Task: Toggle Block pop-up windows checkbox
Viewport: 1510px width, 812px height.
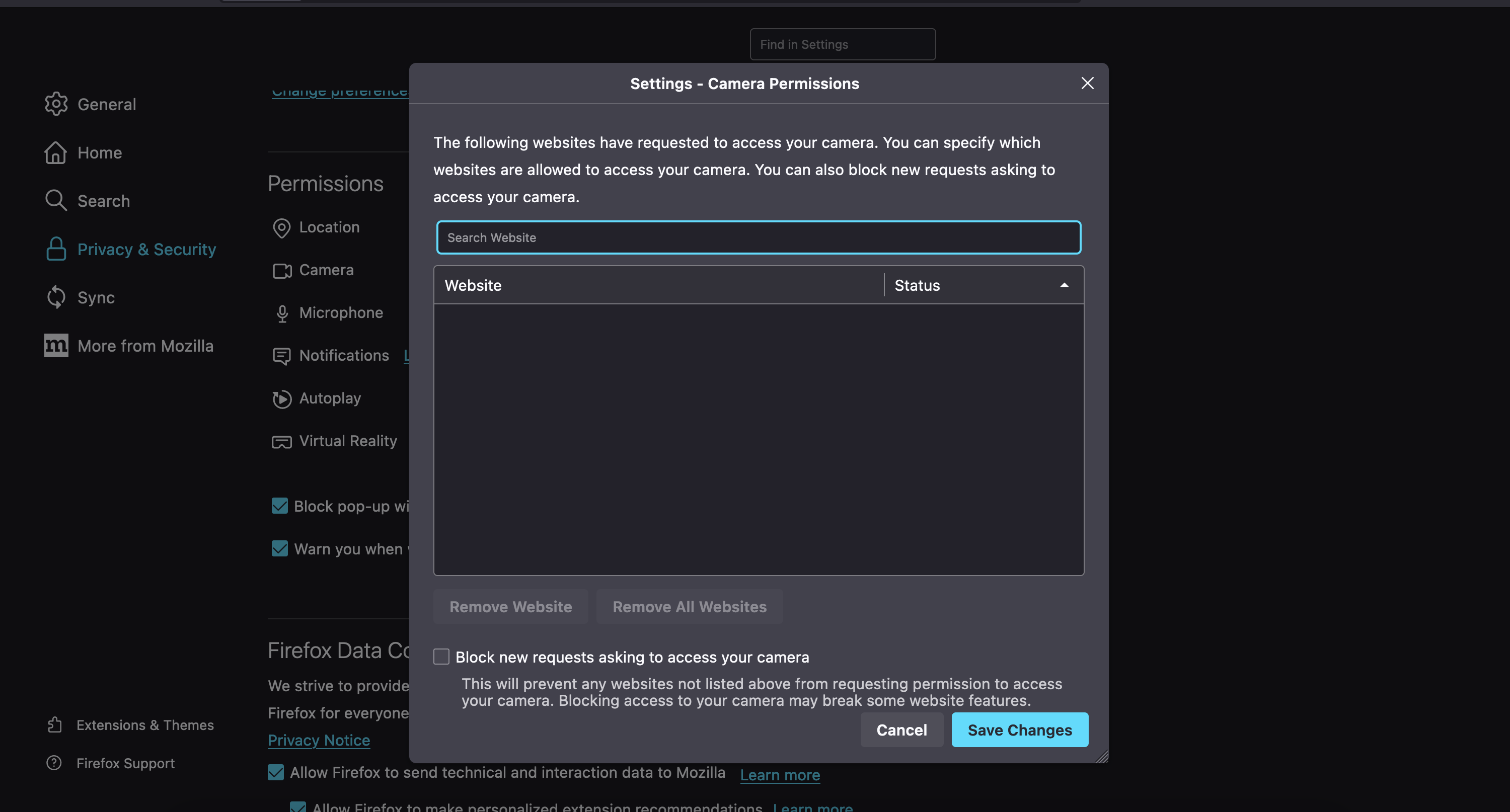Action: pyautogui.click(x=280, y=506)
